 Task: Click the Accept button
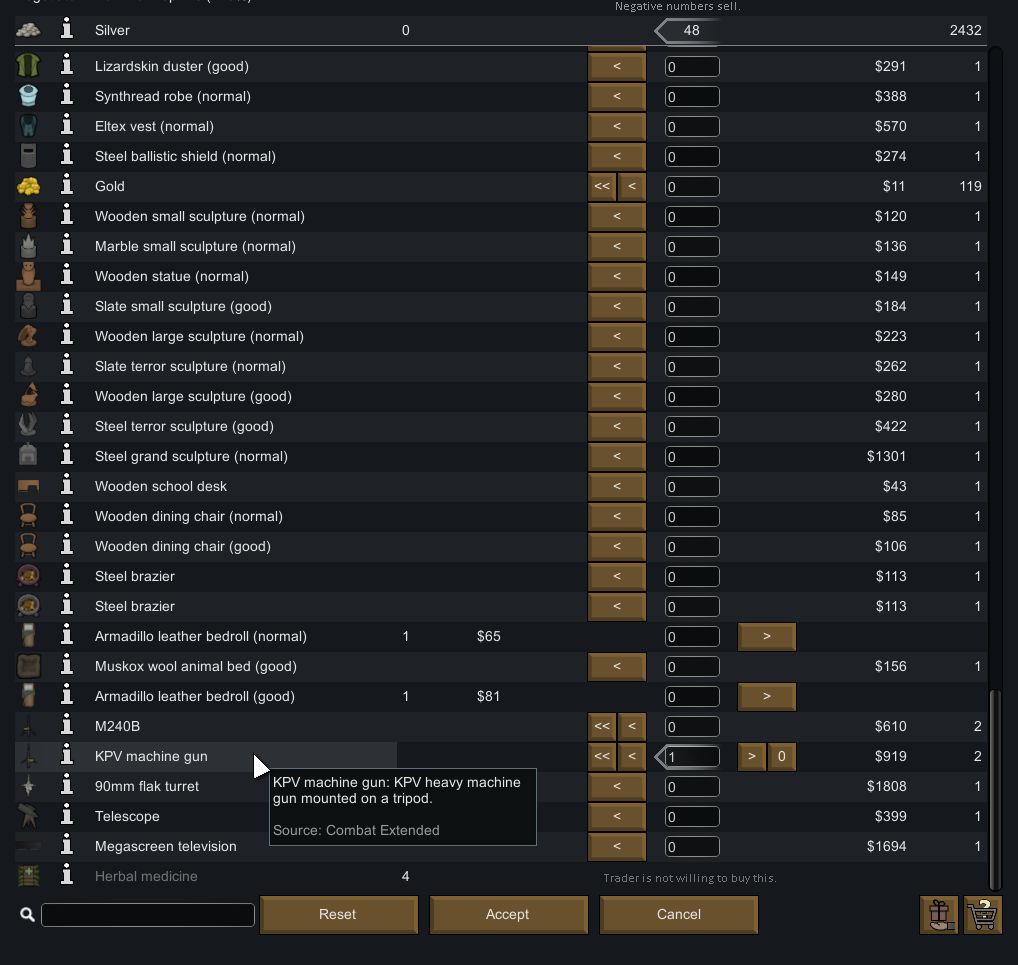(508, 914)
